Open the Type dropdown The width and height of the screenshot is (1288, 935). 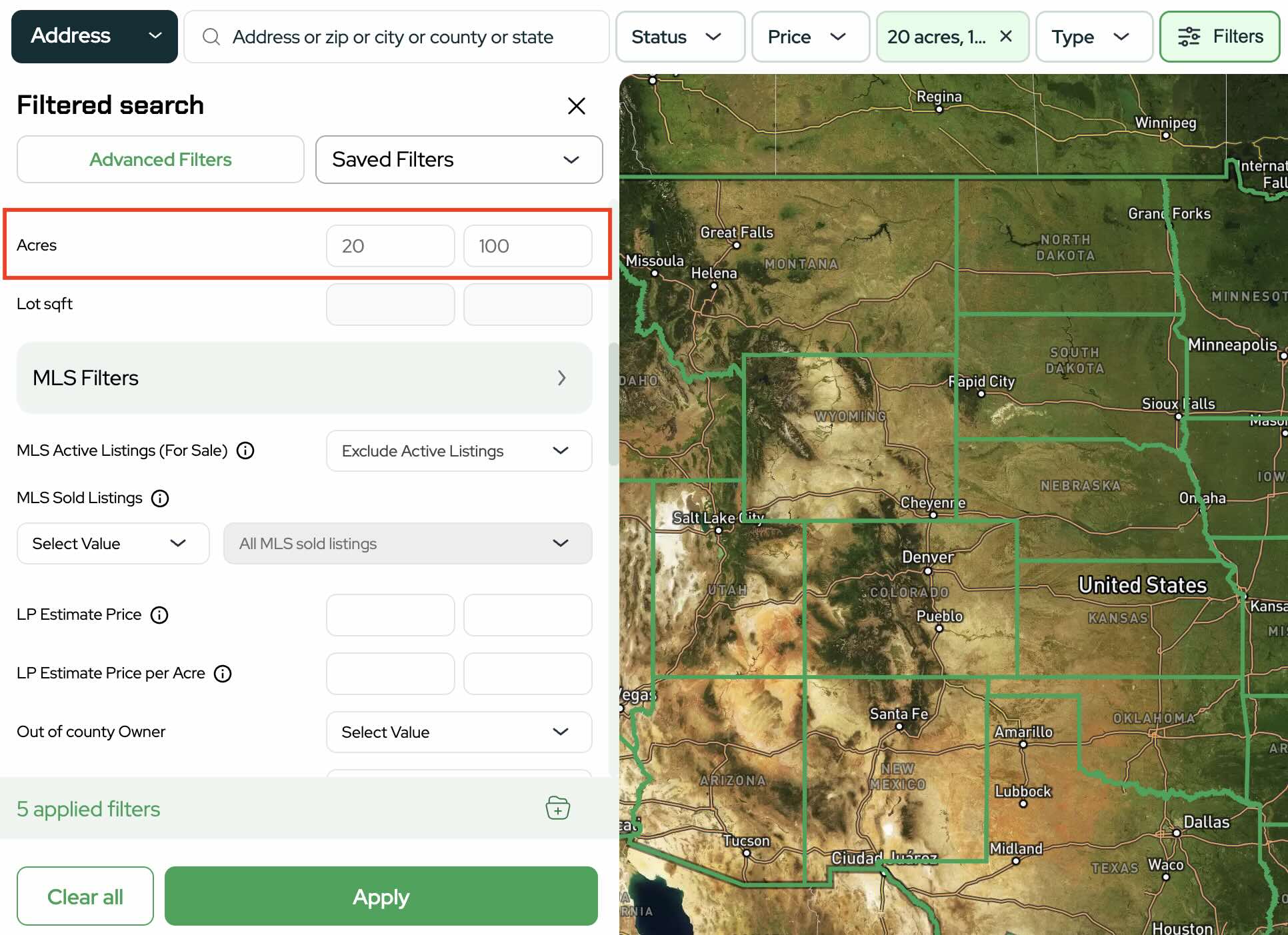[x=1093, y=37]
